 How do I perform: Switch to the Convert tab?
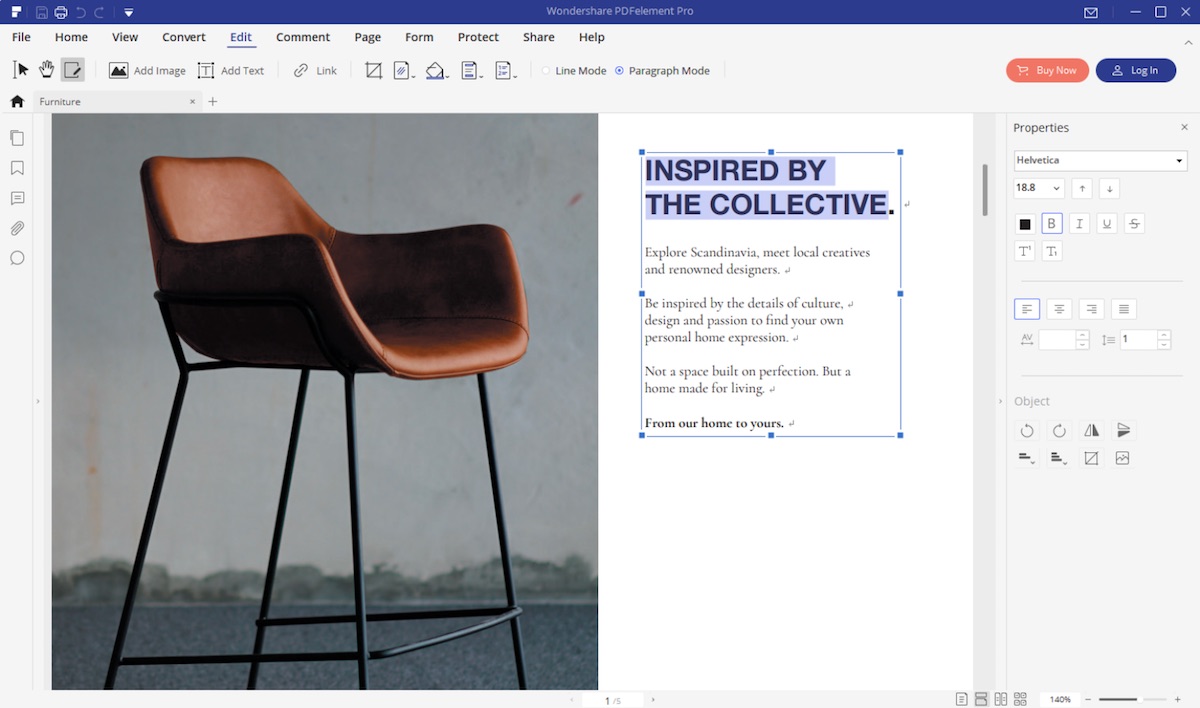[184, 37]
